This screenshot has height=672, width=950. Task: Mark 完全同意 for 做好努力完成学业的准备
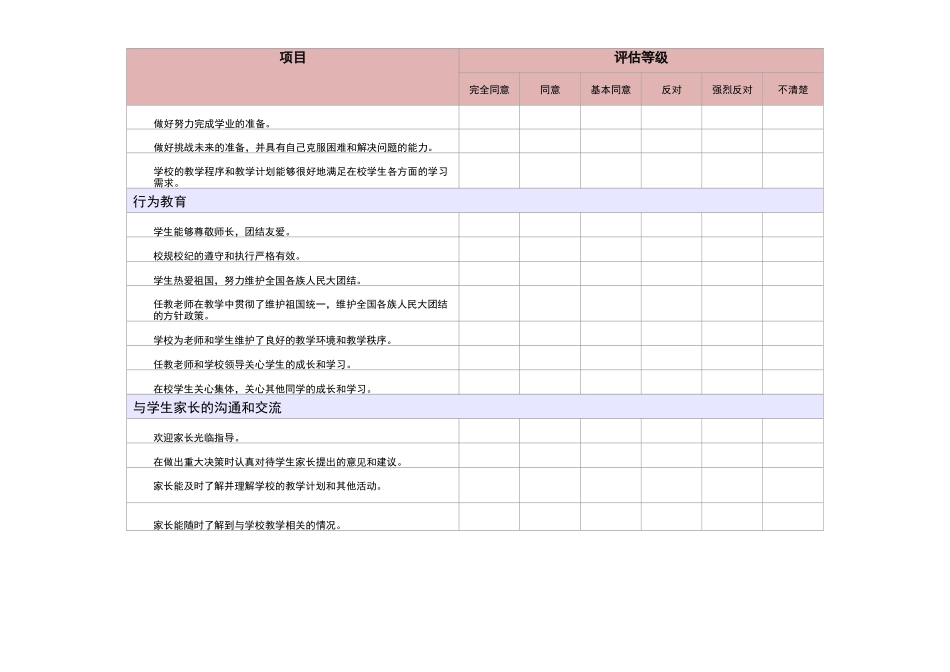click(x=489, y=118)
